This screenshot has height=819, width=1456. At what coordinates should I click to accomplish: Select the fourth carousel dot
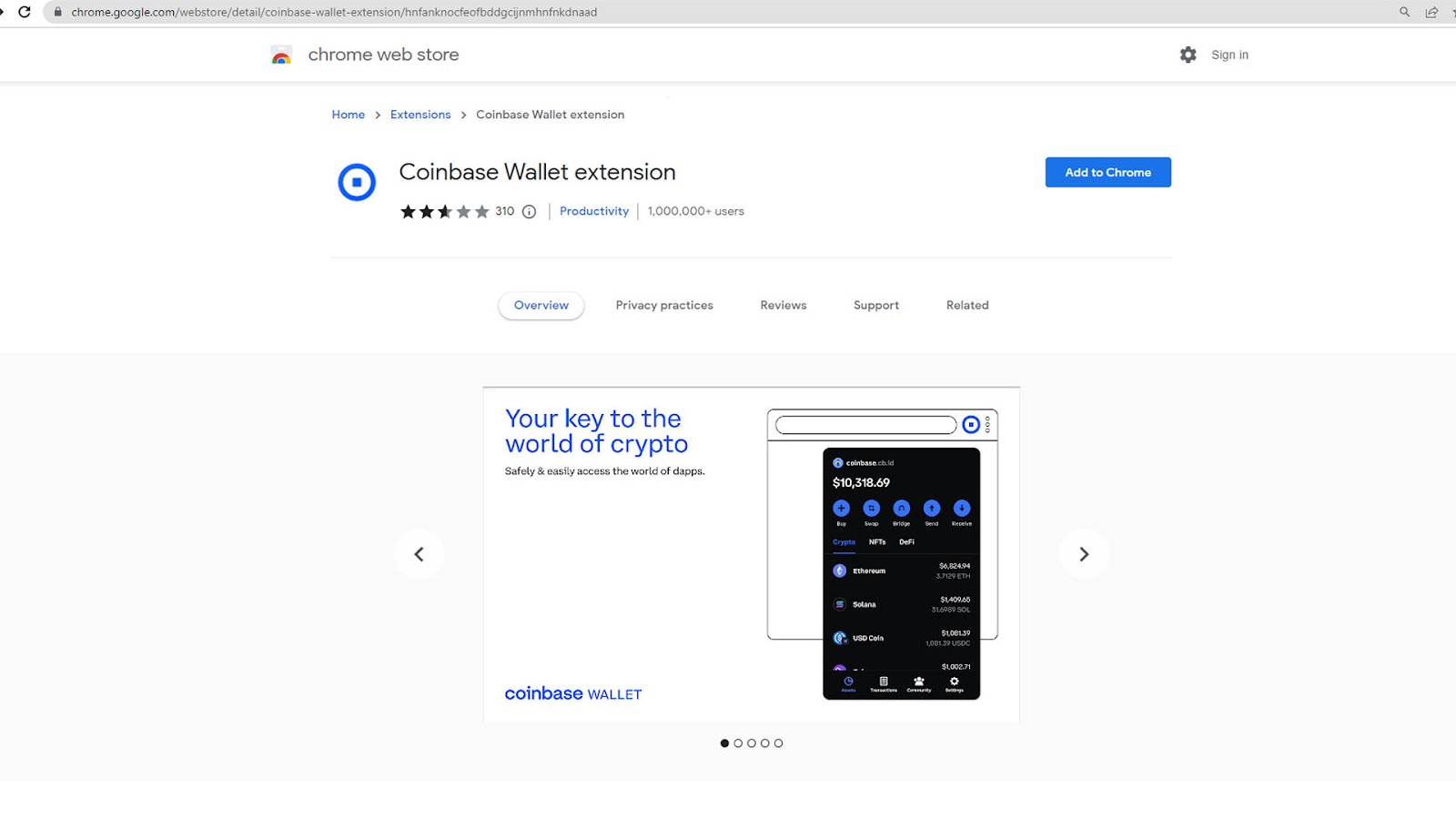pyautogui.click(x=765, y=743)
